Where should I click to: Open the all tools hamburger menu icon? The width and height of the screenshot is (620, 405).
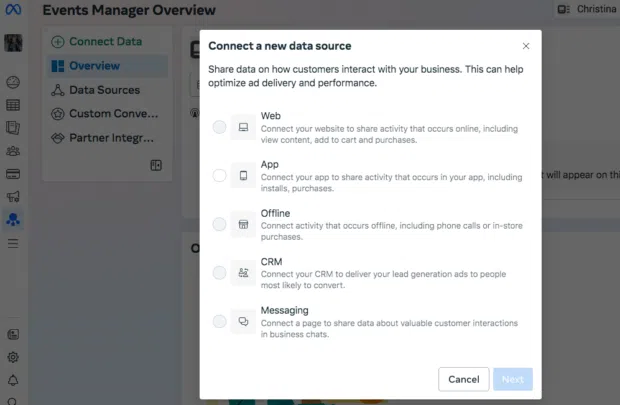click(13, 243)
